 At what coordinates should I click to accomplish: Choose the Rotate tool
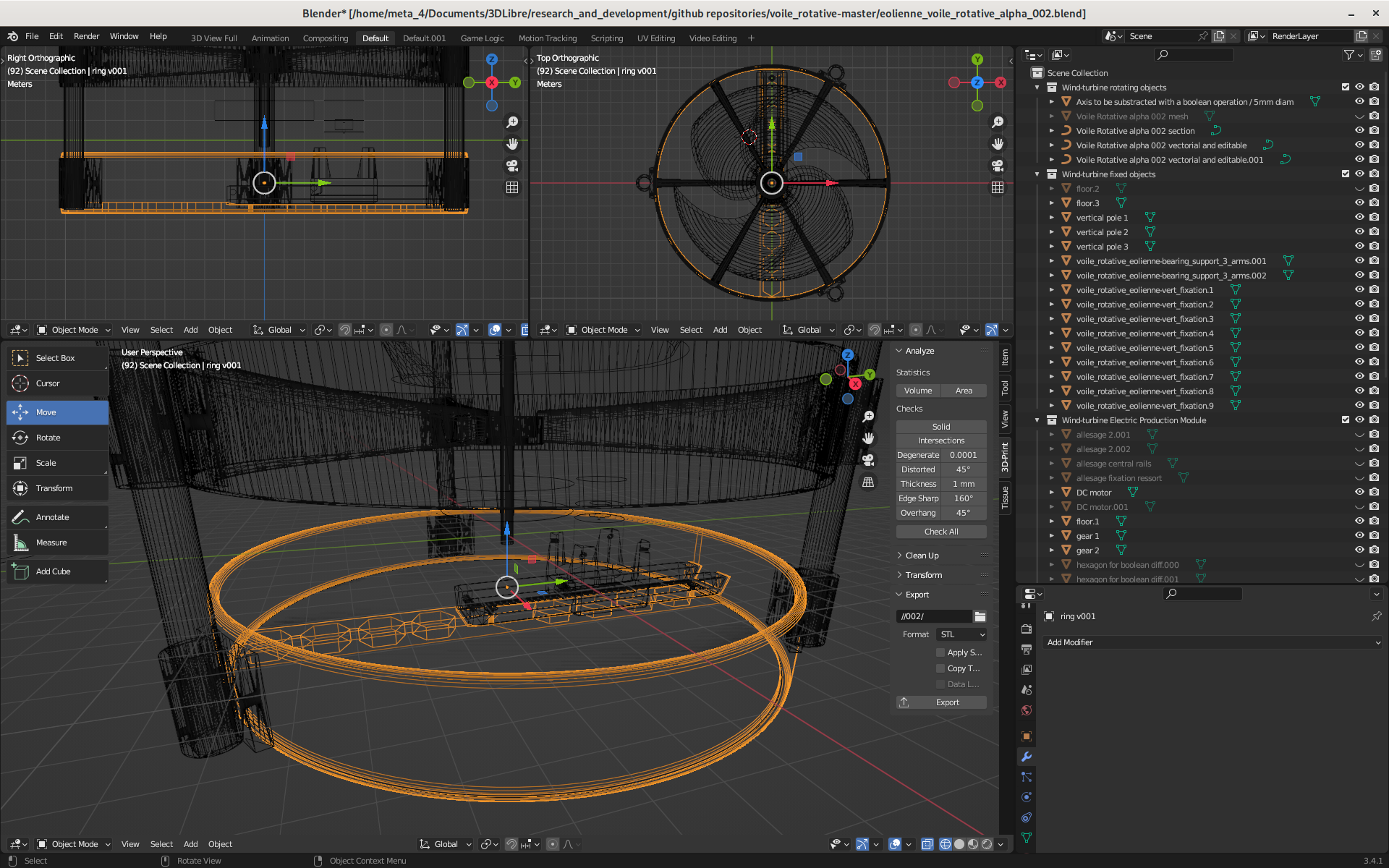pos(58,438)
